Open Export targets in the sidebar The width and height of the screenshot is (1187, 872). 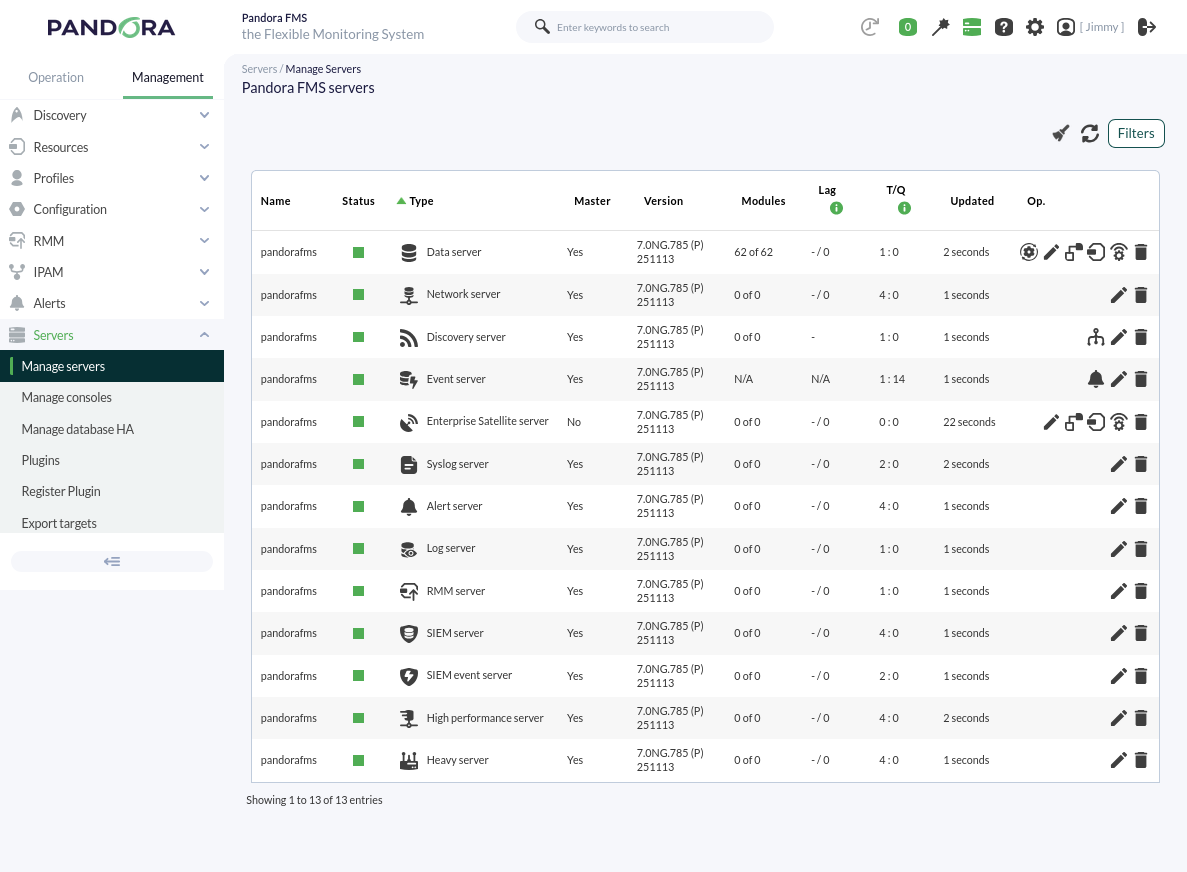(112, 523)
